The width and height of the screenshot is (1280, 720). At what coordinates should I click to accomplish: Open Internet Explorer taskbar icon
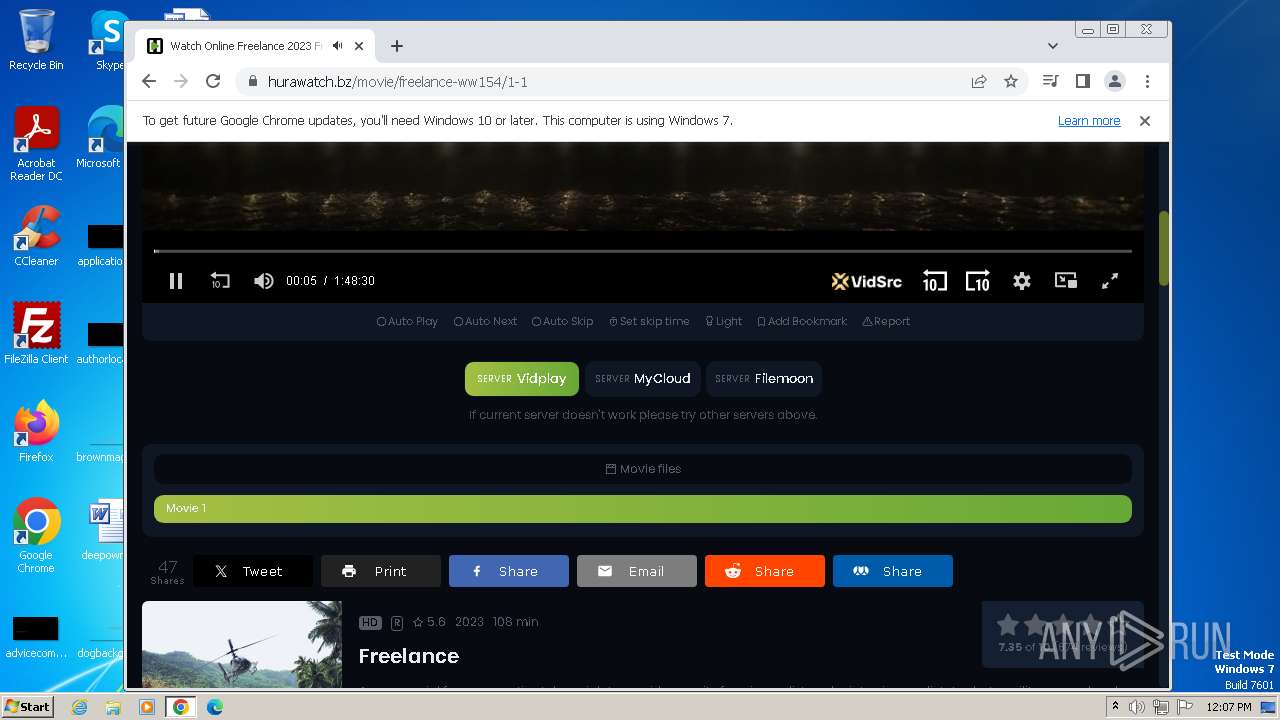(80, 707)
